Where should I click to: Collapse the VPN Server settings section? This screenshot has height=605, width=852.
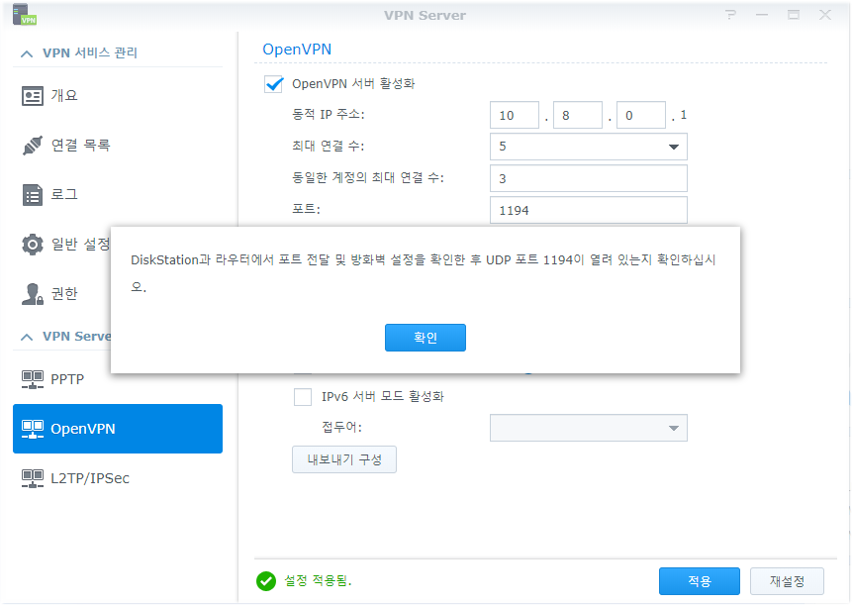27,337
